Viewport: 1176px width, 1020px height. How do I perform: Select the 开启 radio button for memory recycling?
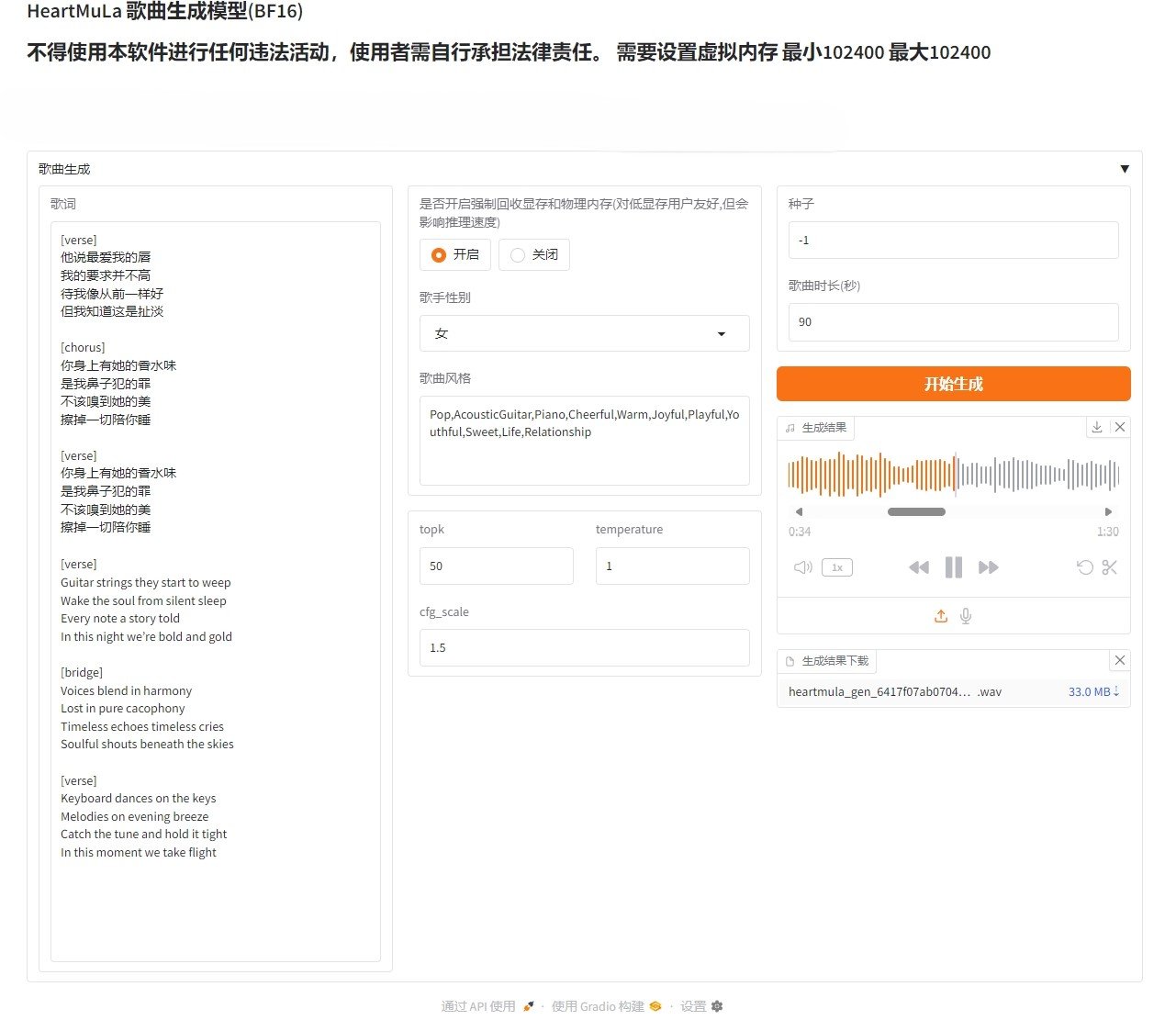pyautogui.click(x=440, y=254)
